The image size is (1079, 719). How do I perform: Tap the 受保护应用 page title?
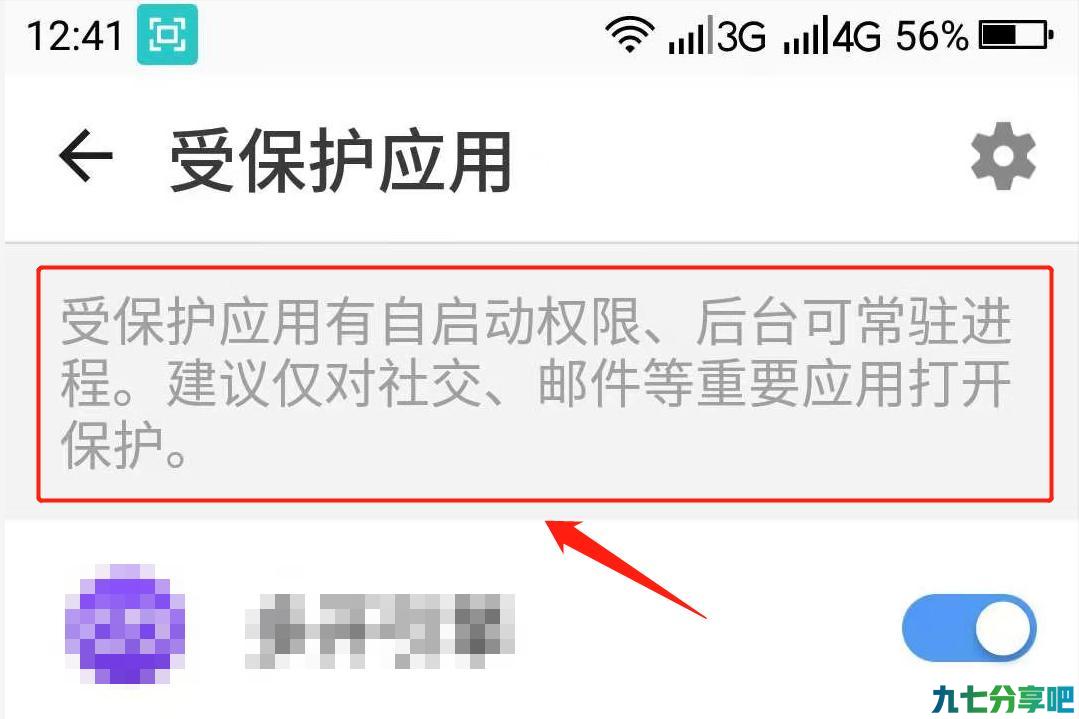[341, 161]
